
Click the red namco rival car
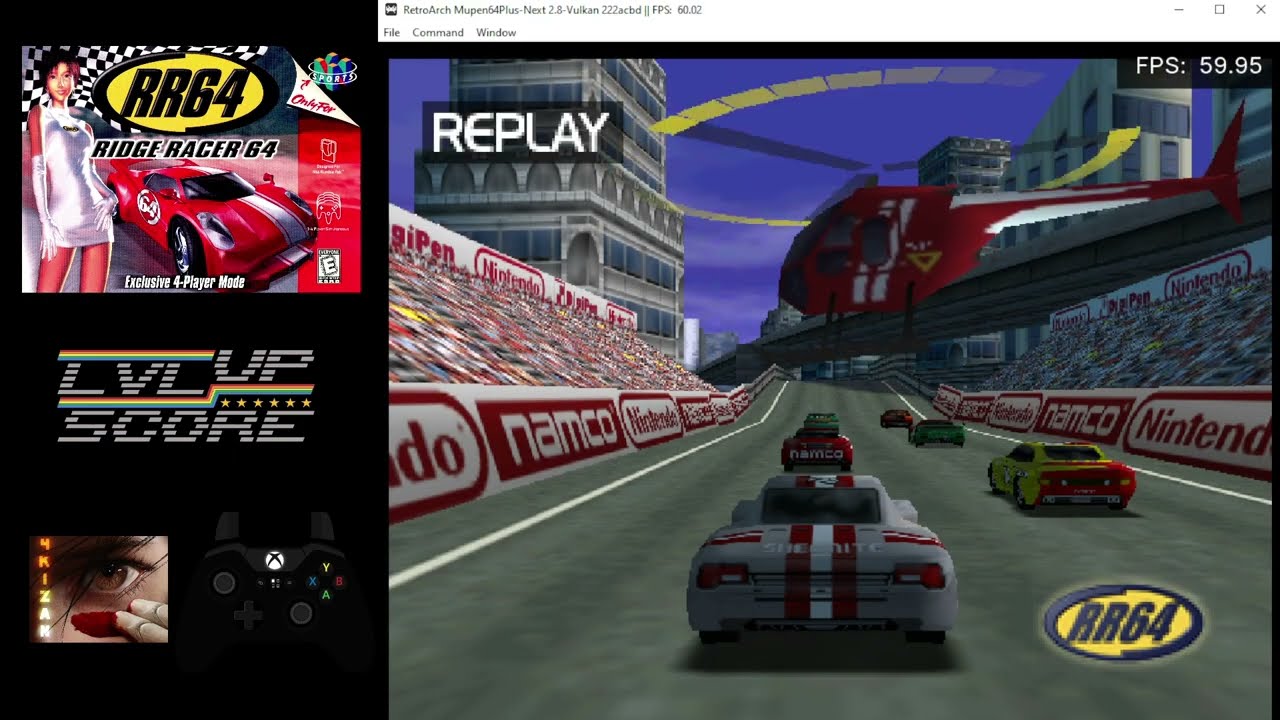coord(817,450)
